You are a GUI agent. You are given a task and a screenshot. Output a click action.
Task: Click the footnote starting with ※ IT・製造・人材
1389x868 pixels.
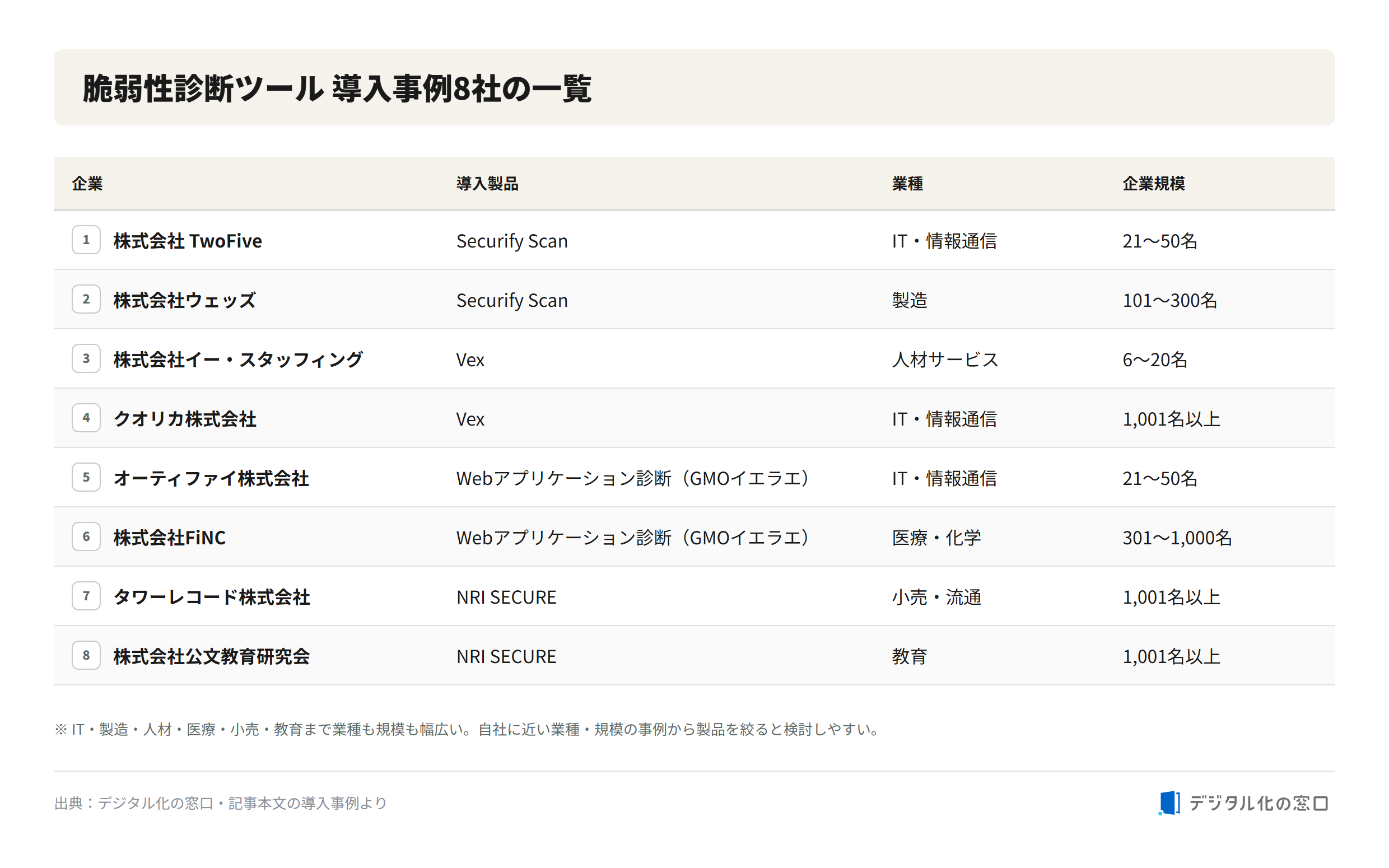[x=468, y=729]
